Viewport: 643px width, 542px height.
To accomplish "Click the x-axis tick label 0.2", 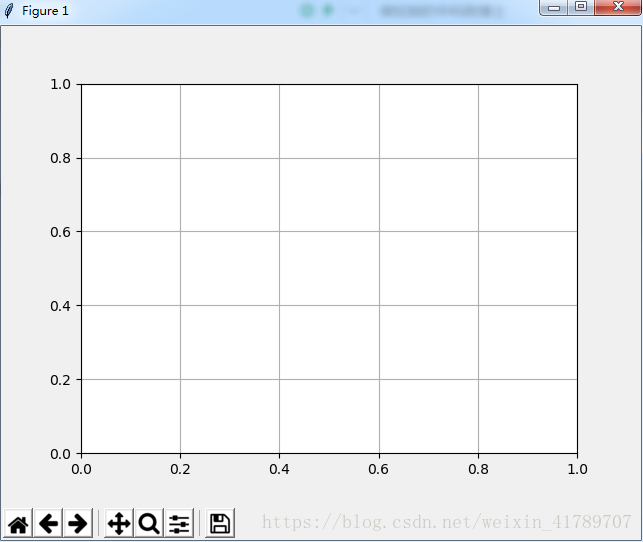I will pyautogui.click(x=180, y=469).
